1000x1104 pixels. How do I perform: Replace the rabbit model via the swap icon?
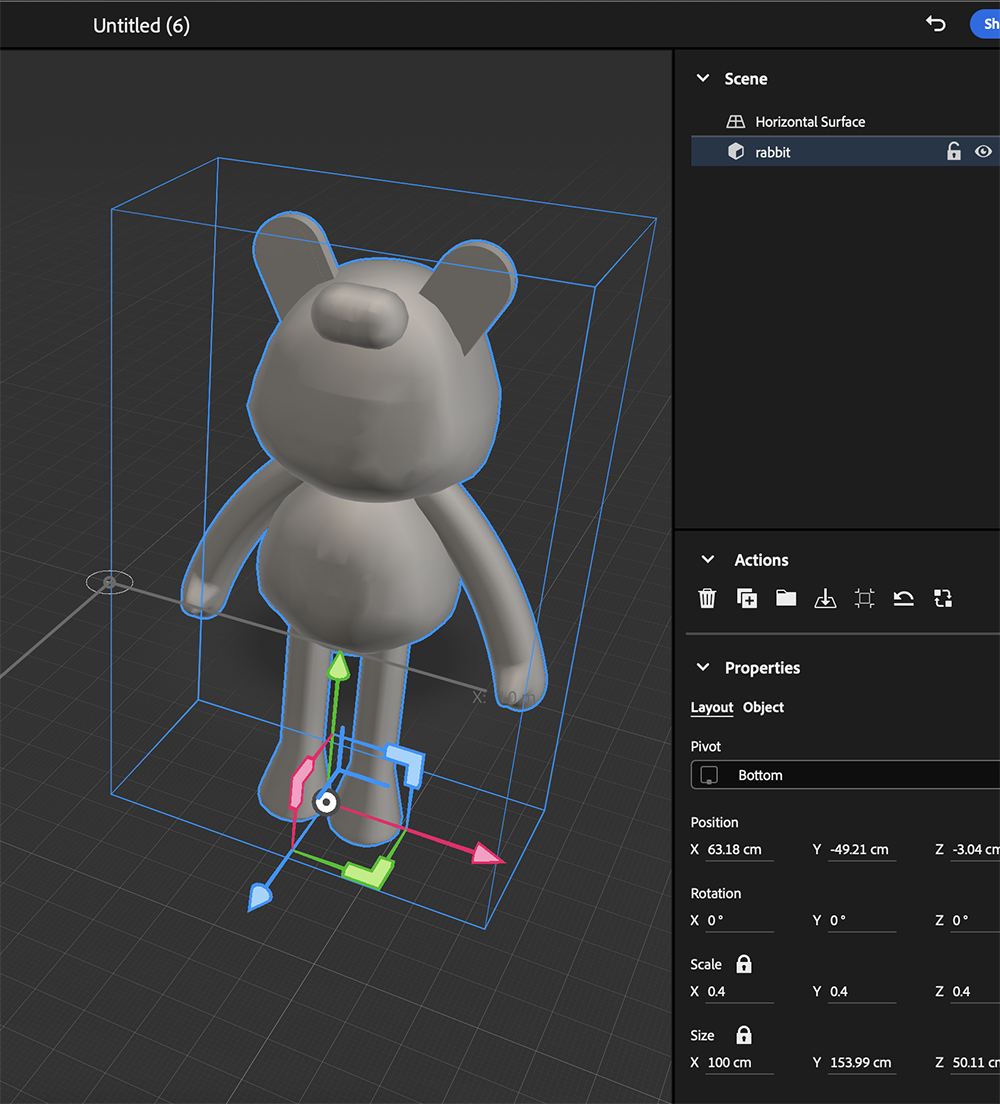[942, 597]
